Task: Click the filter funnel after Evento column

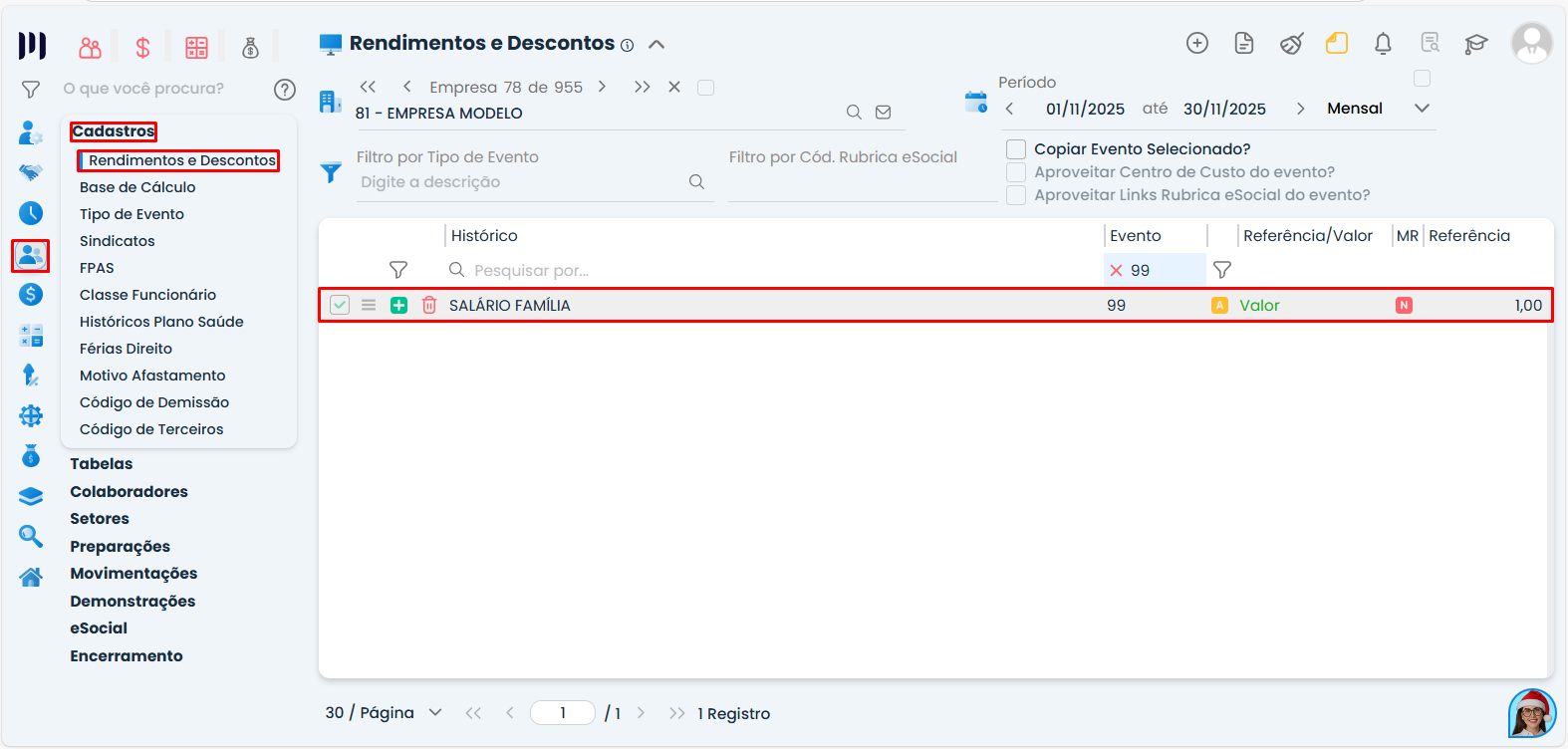Action: (x=1222, y=270)
